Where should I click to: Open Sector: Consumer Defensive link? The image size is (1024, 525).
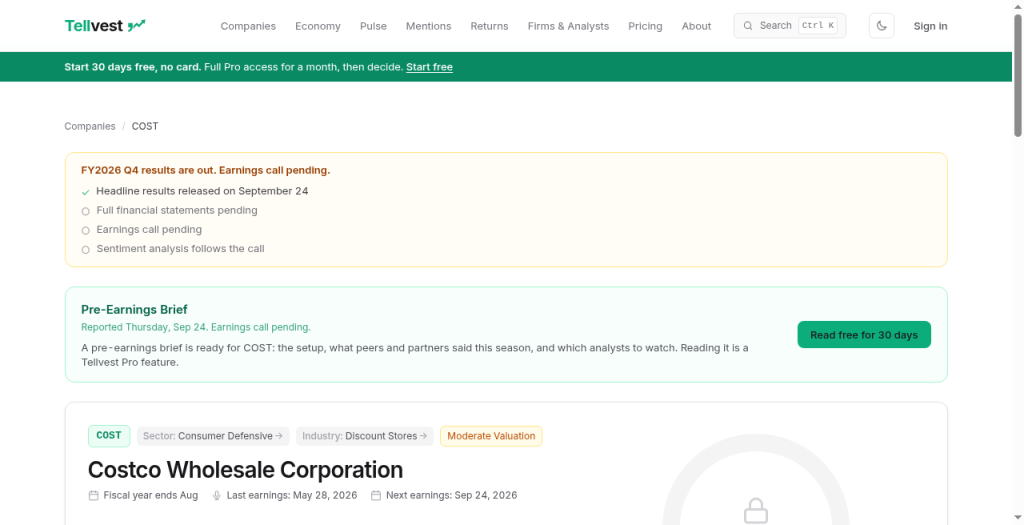(x=213, y=436)
